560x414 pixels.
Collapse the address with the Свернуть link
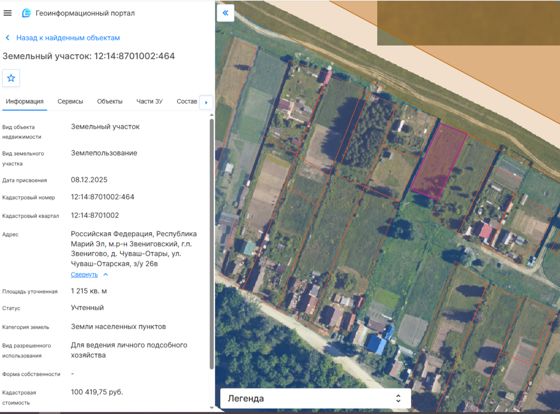(x=84, y=274)
